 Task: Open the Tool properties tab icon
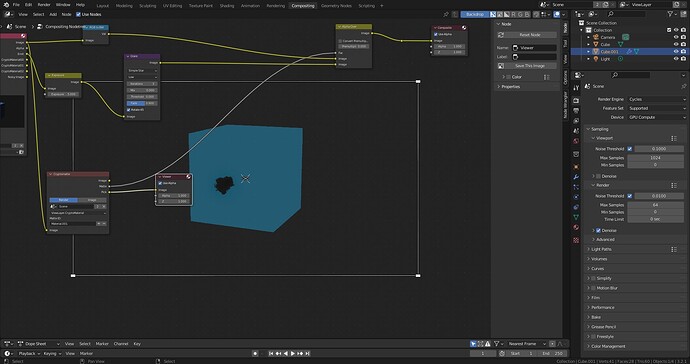coord(576,88)
